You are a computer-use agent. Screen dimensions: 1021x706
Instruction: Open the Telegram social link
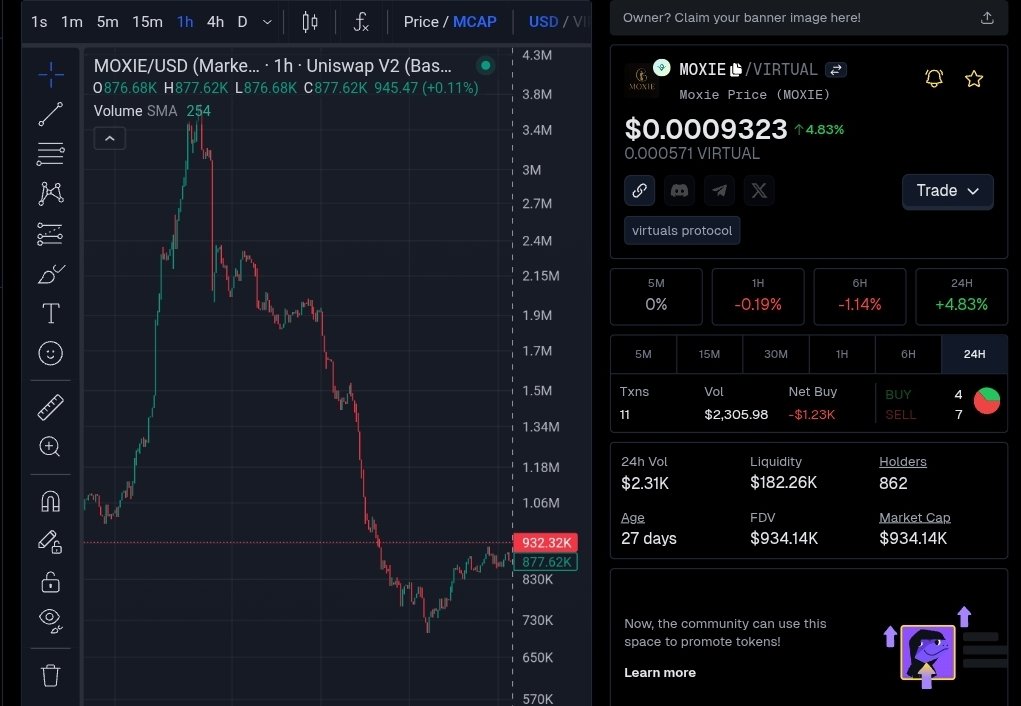(x=719, y=191)
